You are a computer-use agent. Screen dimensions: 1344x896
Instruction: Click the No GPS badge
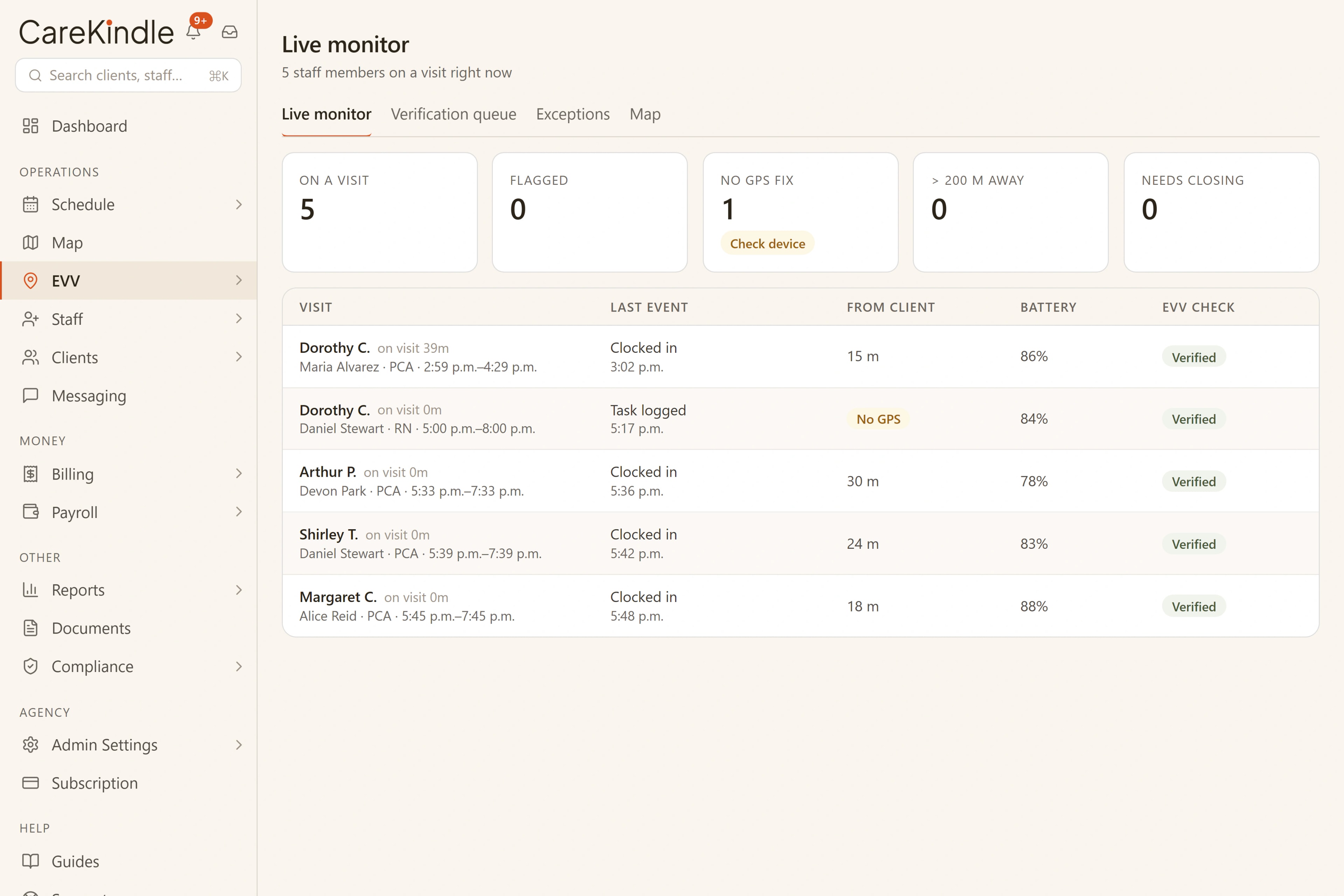click(878, 419)
